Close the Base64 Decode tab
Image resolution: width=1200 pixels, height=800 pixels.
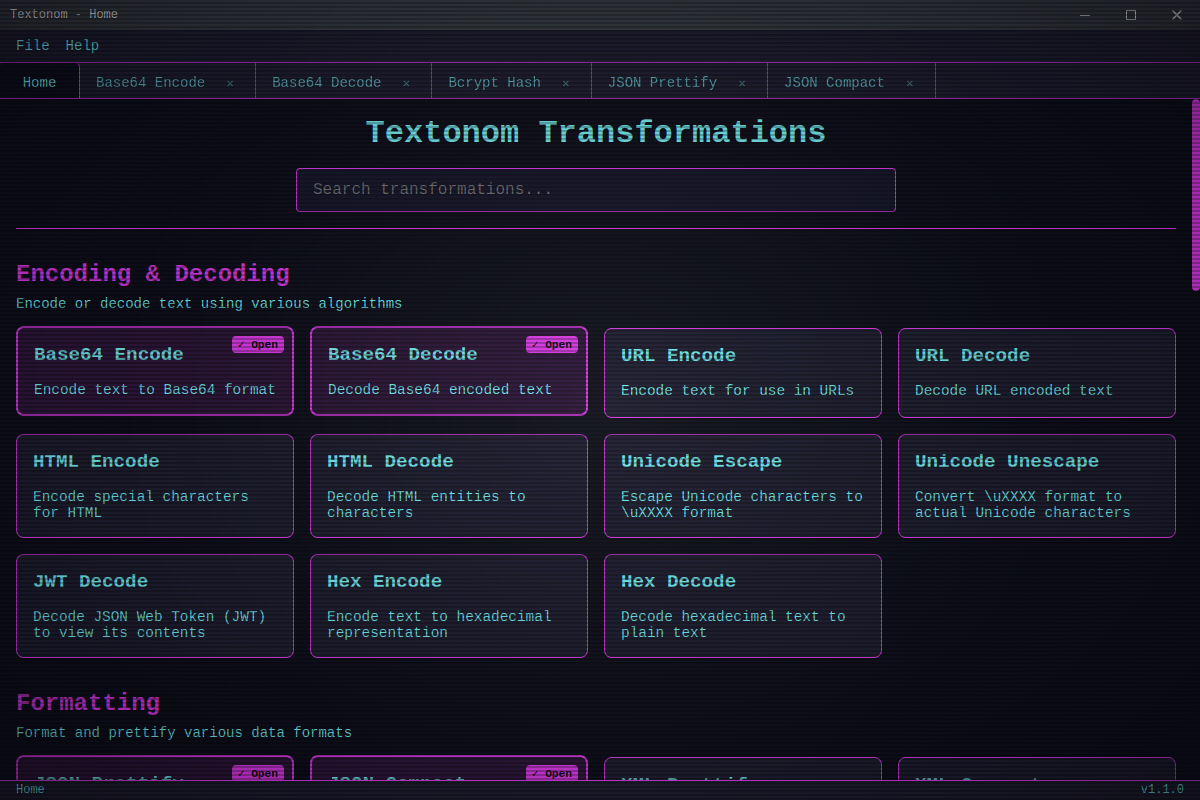(406, 83)
